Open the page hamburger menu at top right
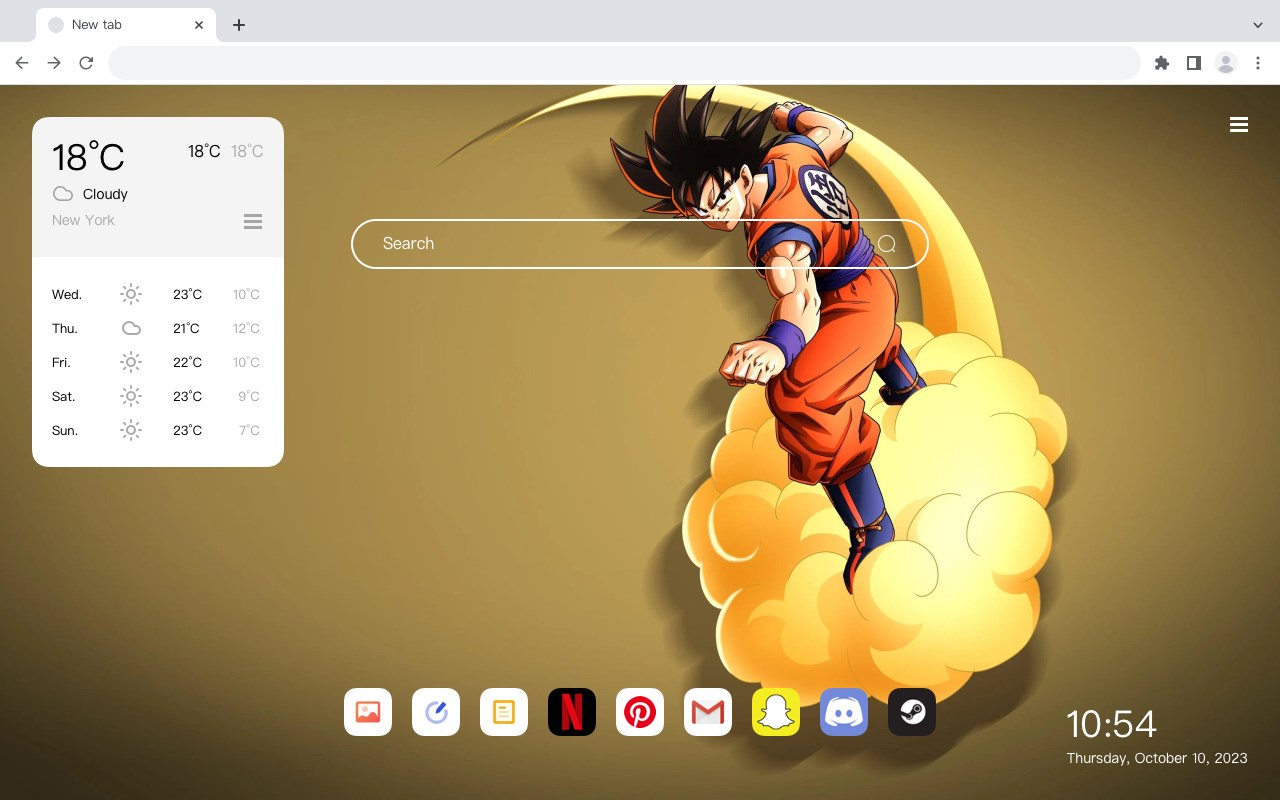The height and width of the screenshot is (800, 1280). [1239, 125]
